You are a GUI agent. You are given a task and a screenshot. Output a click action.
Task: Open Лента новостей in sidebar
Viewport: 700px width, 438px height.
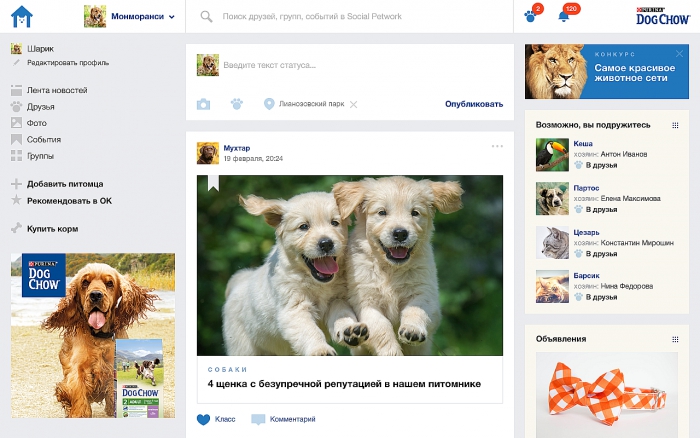[57, 90]
